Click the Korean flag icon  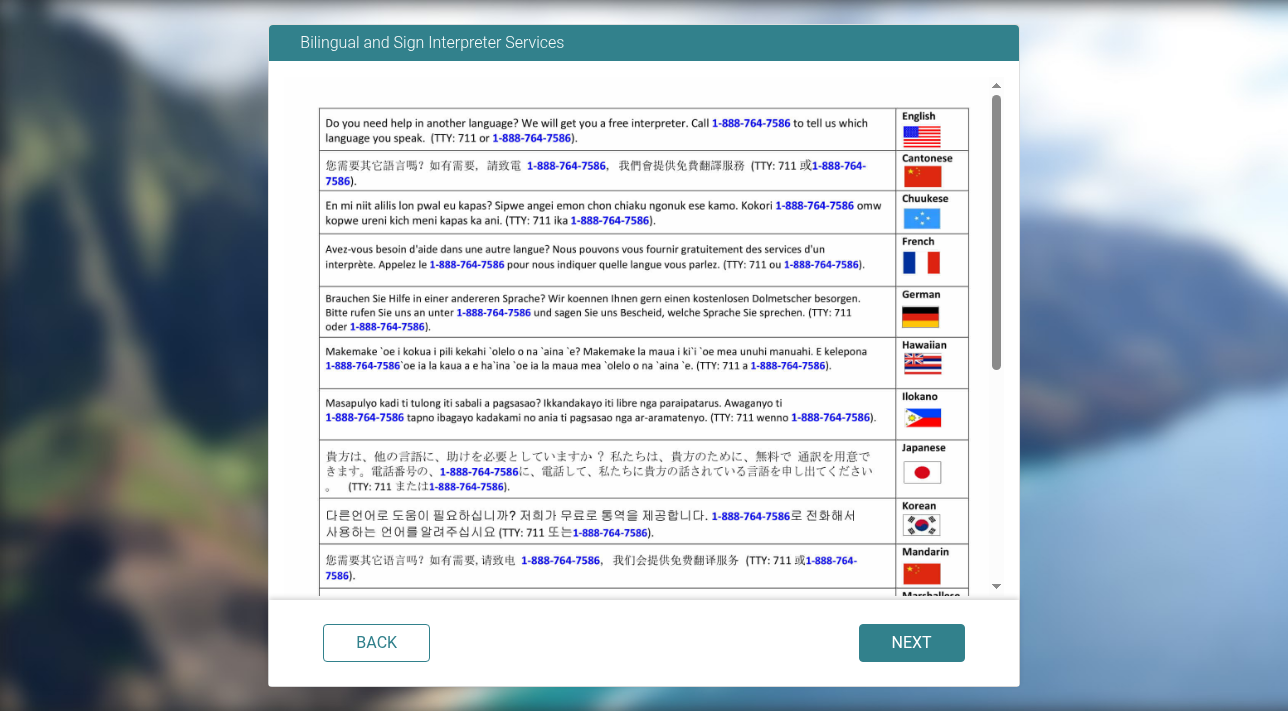coord(922,525)
